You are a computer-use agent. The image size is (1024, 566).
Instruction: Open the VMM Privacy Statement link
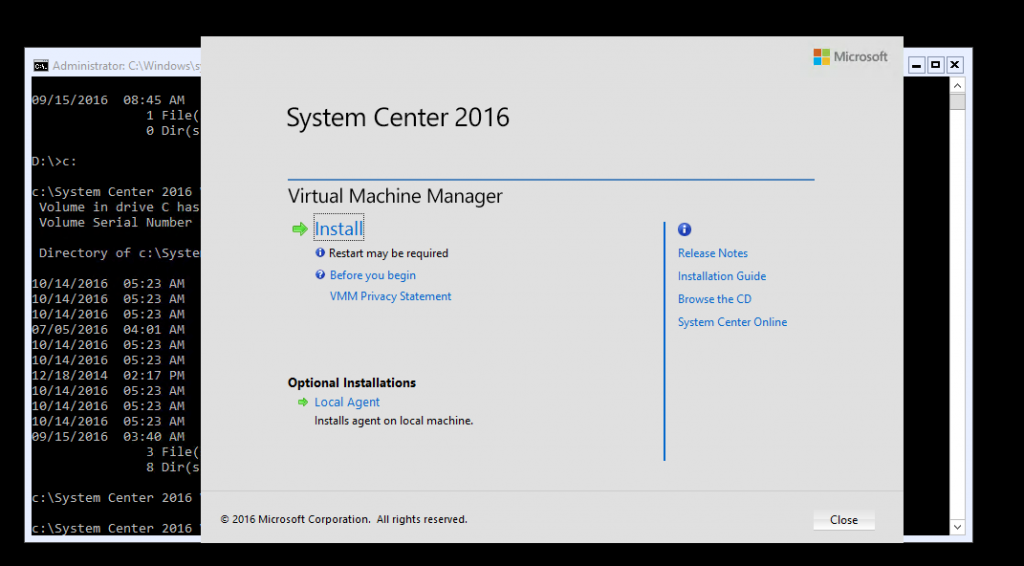(391, 296)
